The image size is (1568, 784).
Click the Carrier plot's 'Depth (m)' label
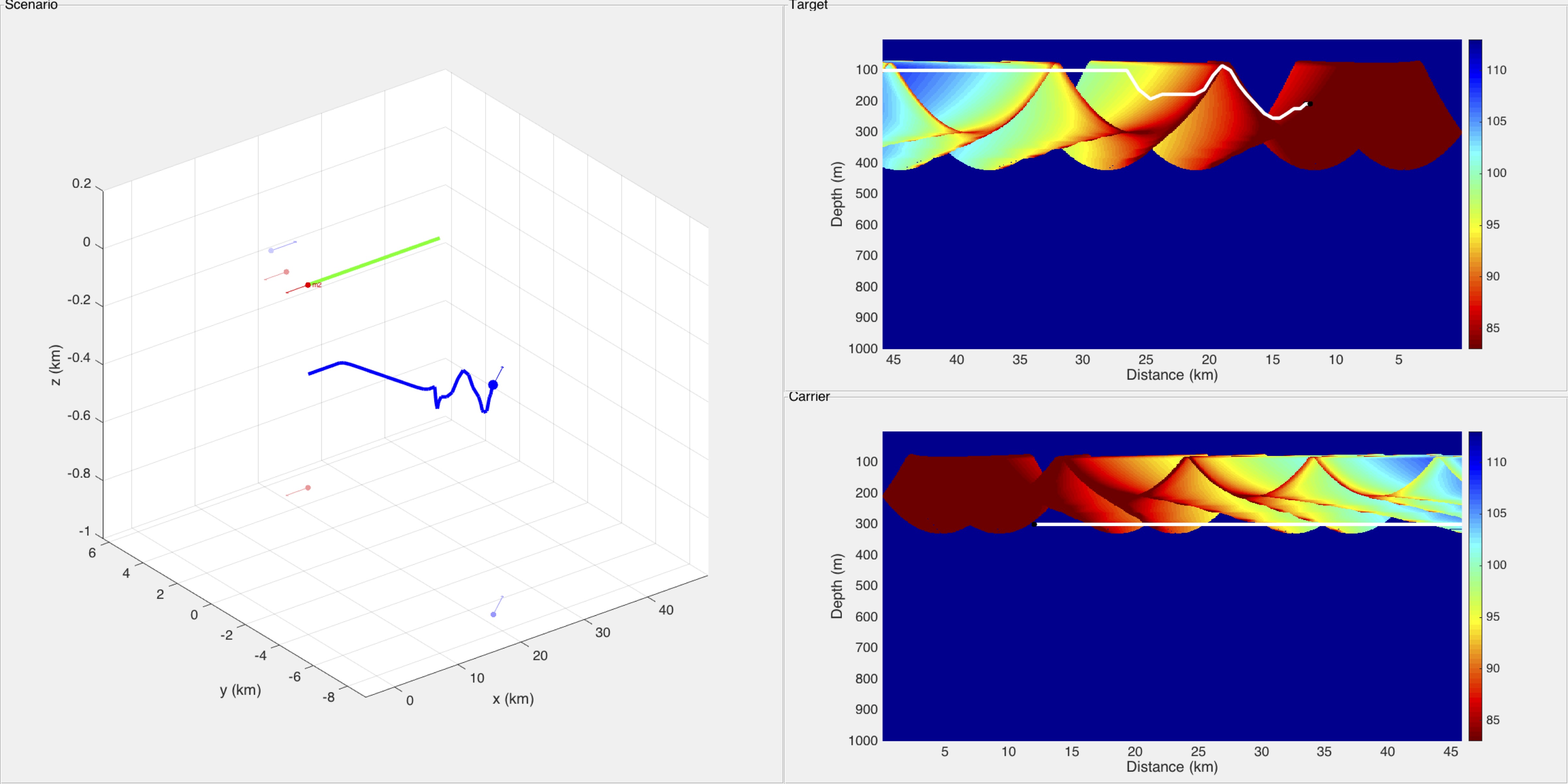[837, 586]
